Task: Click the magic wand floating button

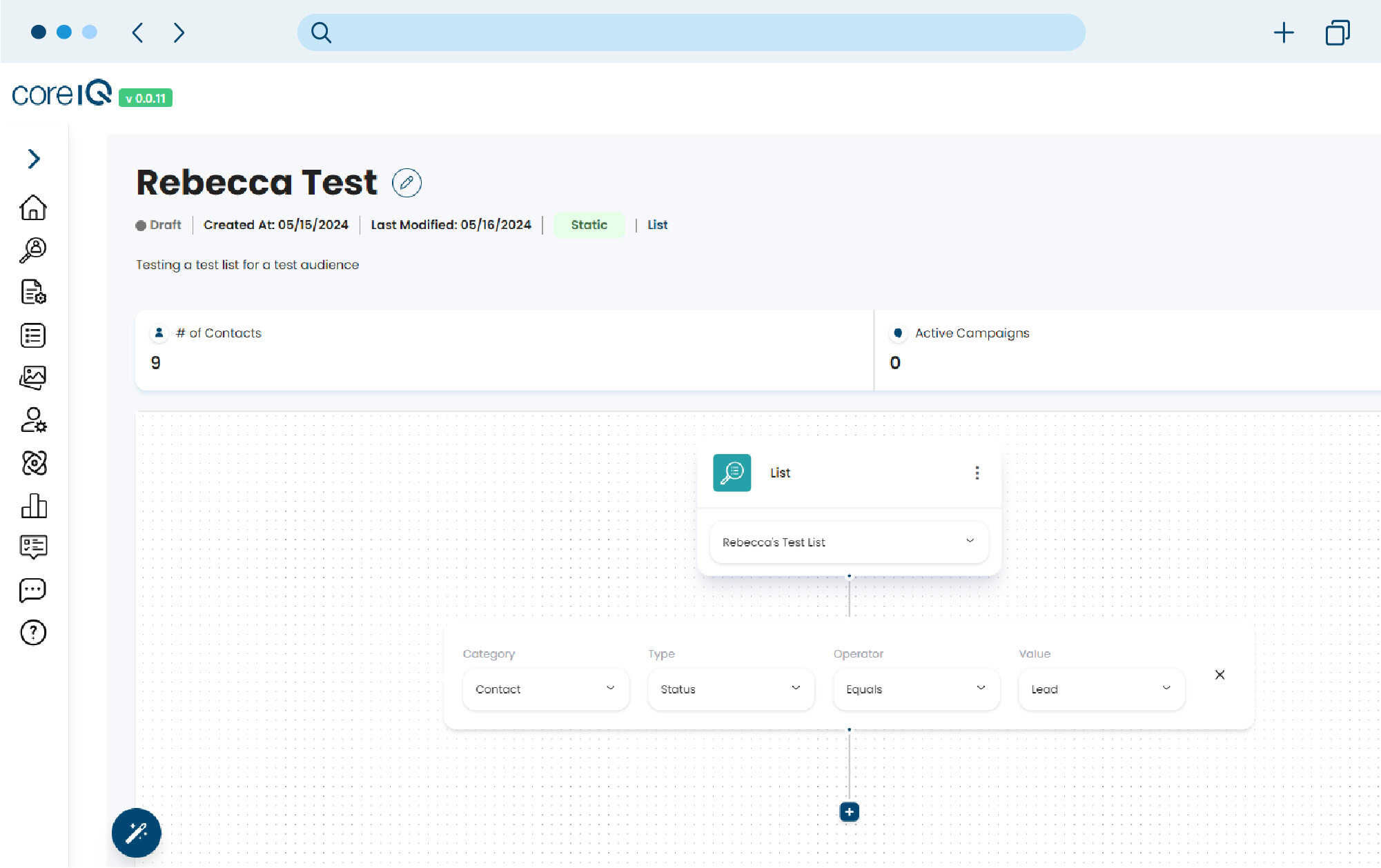Action: (136, 833)
